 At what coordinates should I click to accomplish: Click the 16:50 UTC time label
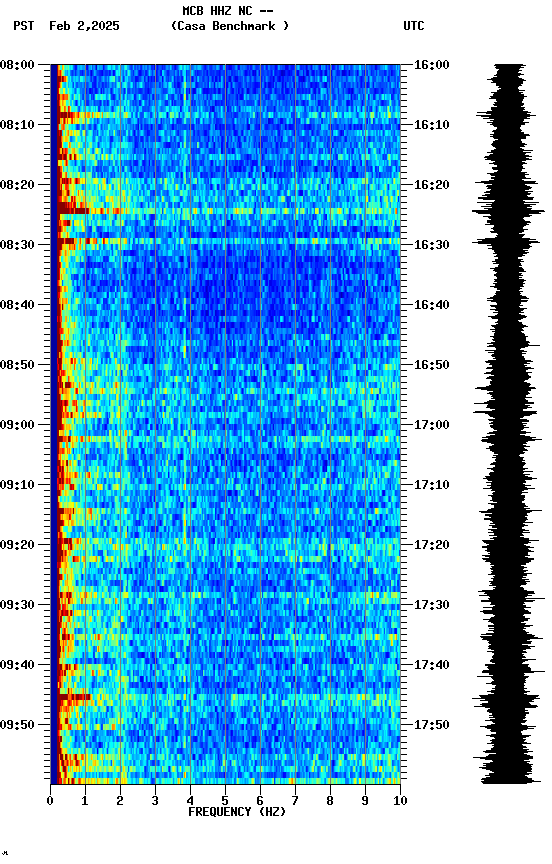(x=432, y=365)
